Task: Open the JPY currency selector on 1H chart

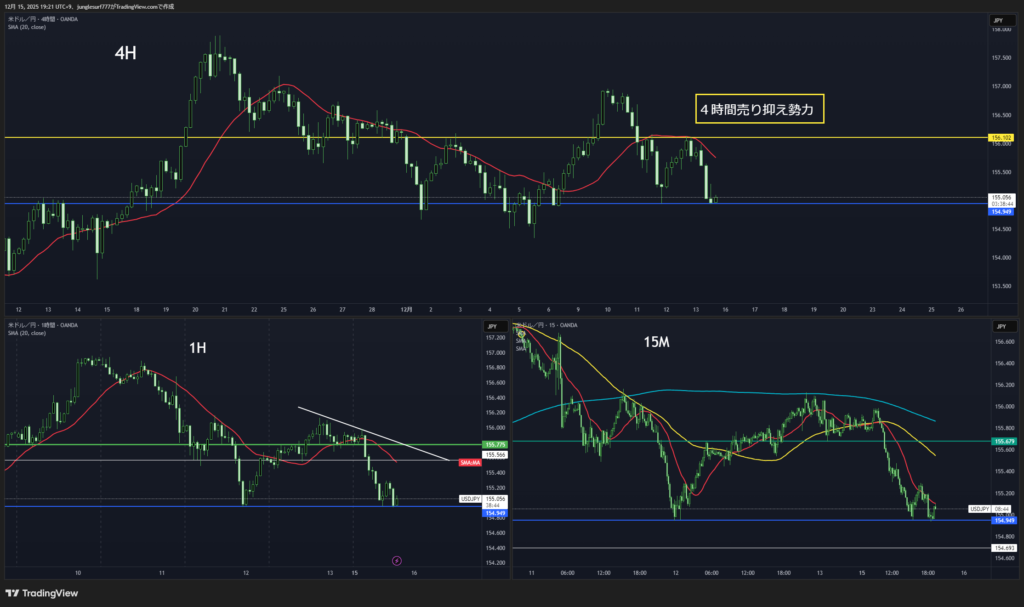Action: 491,326
